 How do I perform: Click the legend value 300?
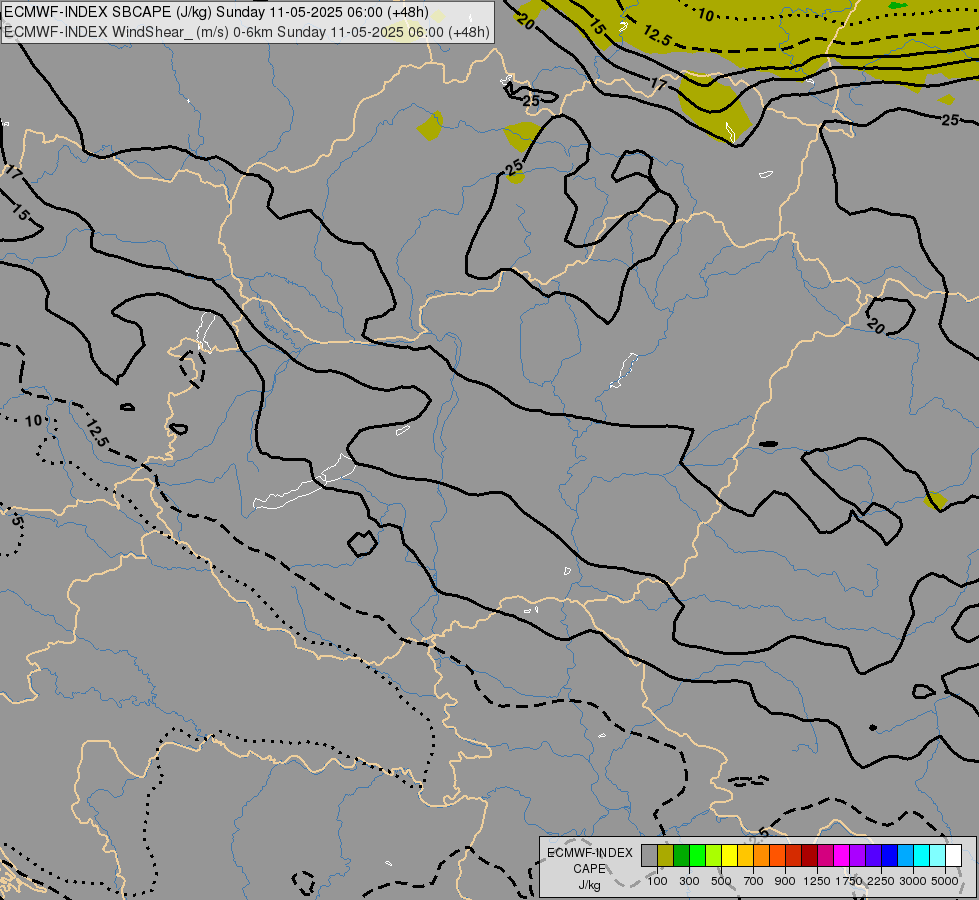pos(689,881)
